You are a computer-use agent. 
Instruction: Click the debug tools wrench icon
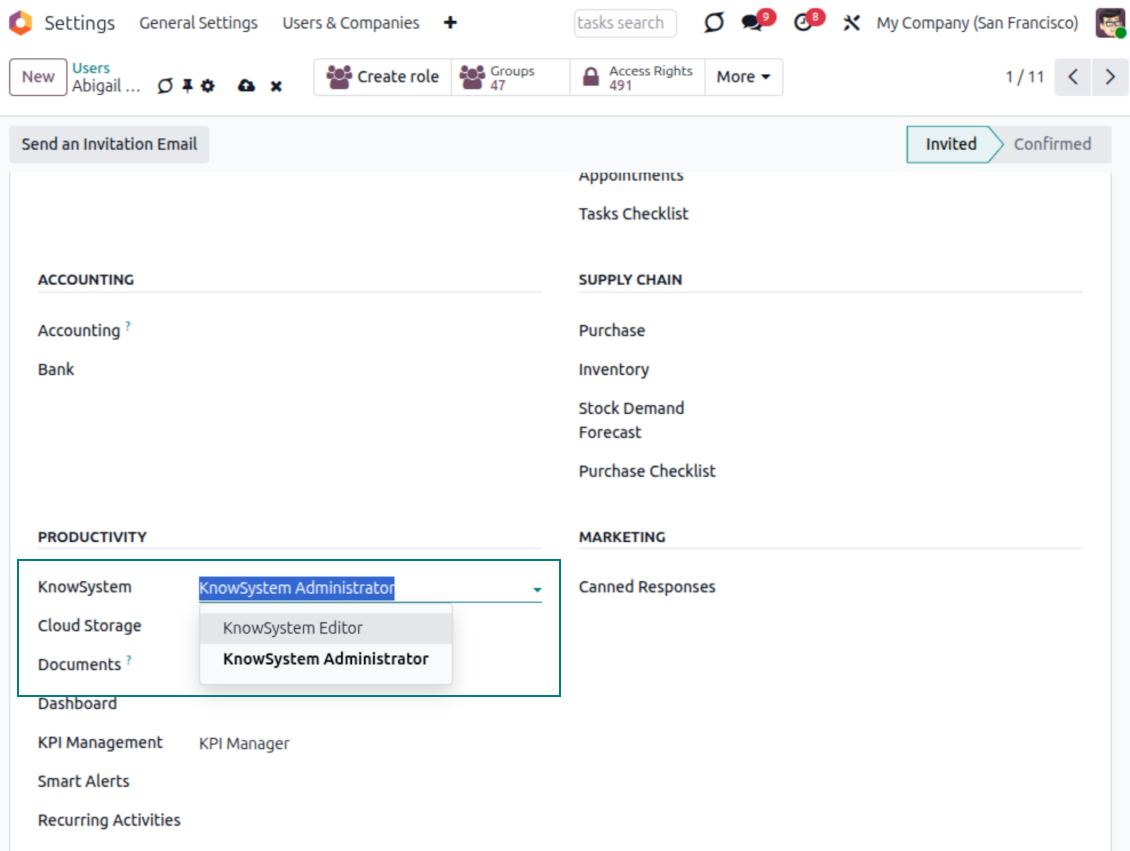click(851, 23)
